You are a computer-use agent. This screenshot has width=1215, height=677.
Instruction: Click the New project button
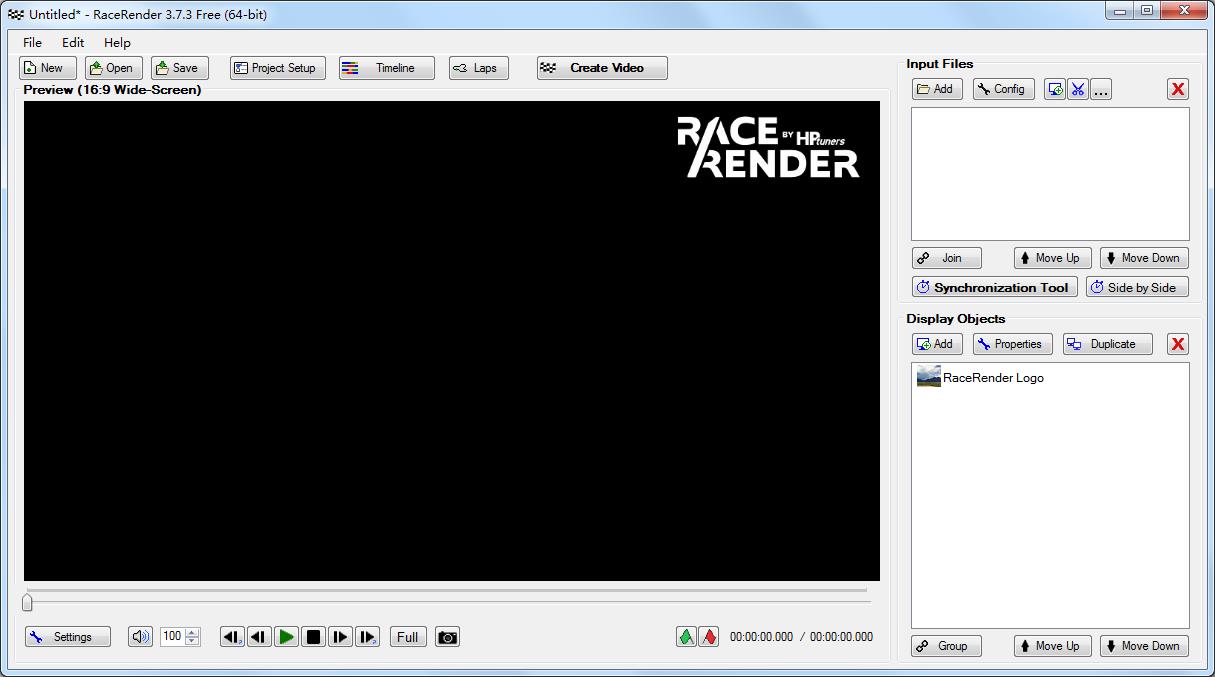click(x=48, y=68)
